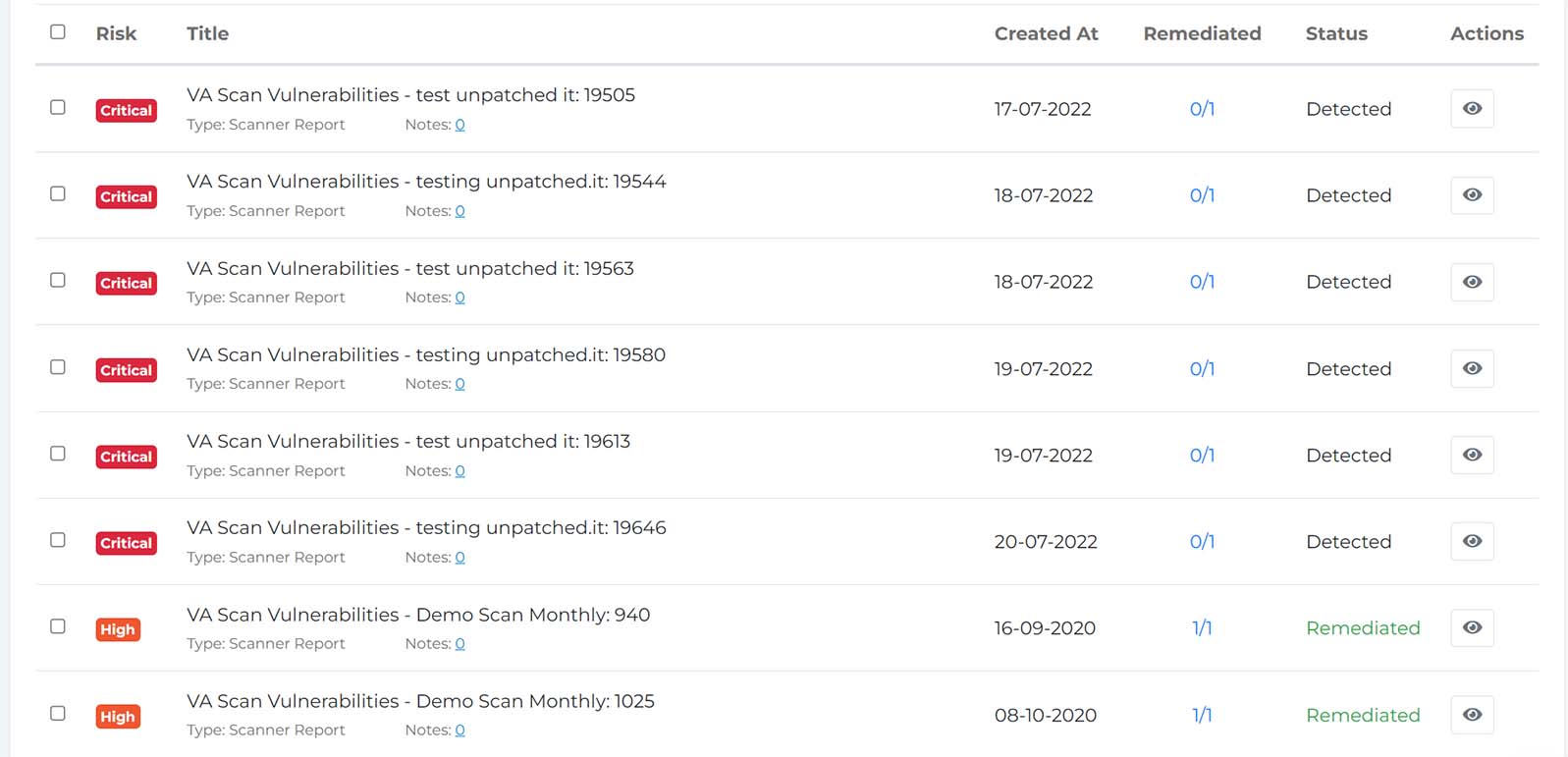This screenshot has height=757, width=1568.
Task: Open Notes count link for scan 19505
Action: [x=460, y=125]
